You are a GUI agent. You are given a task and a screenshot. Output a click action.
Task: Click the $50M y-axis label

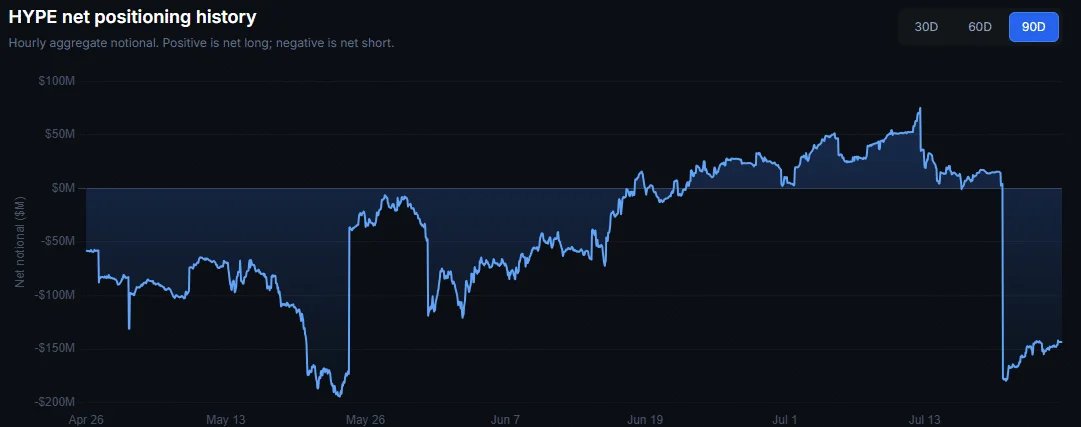click(61, 135)
